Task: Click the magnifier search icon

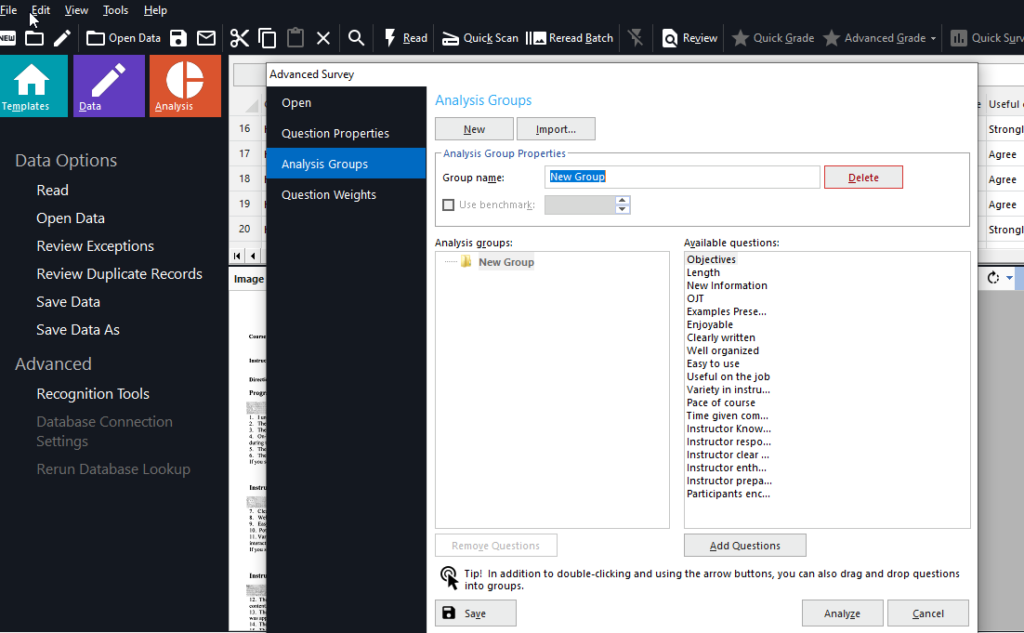Action: pyautogui.click(x=356, y=38)
